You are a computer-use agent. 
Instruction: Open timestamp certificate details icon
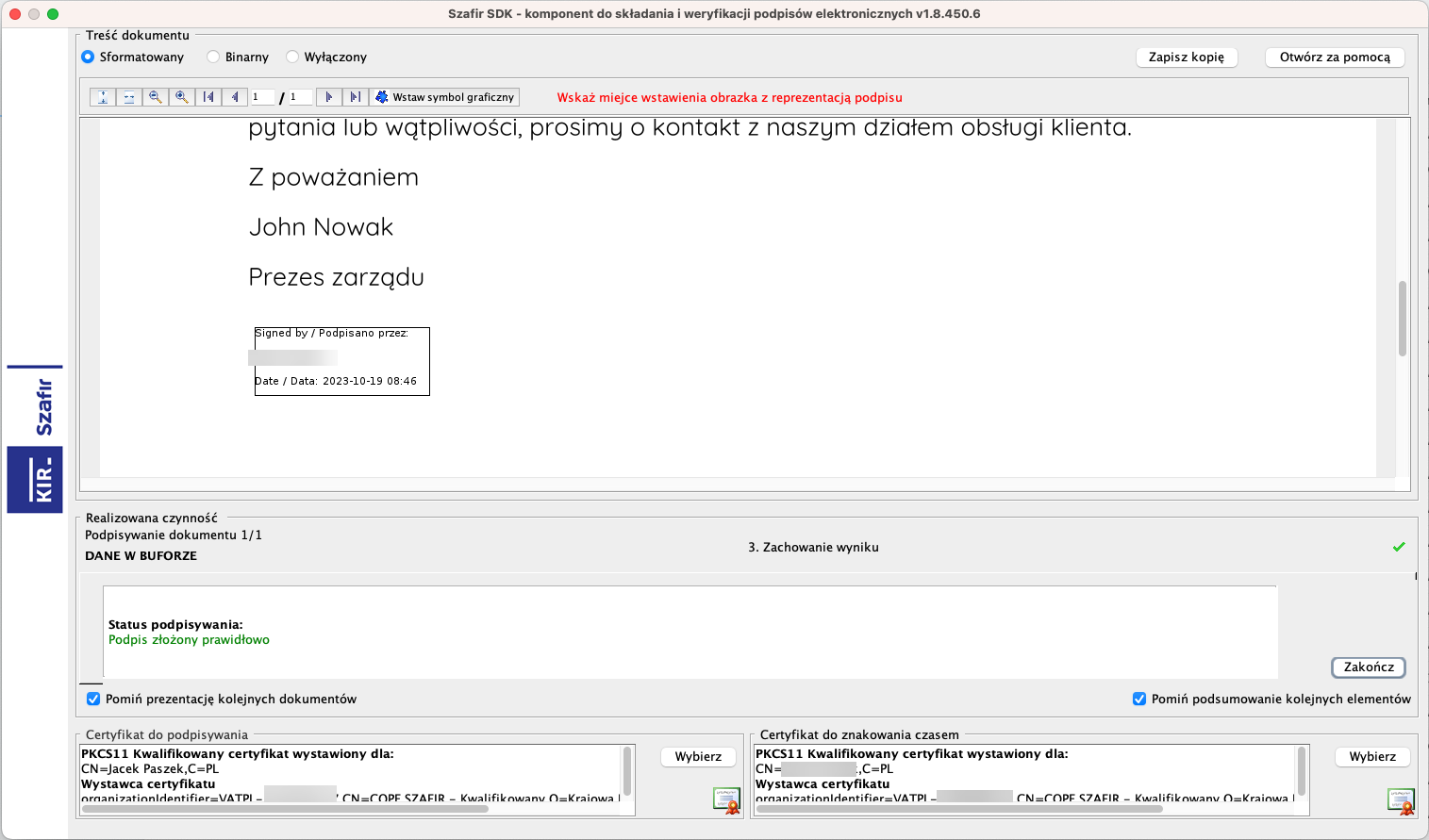(x=1401, y=801)
